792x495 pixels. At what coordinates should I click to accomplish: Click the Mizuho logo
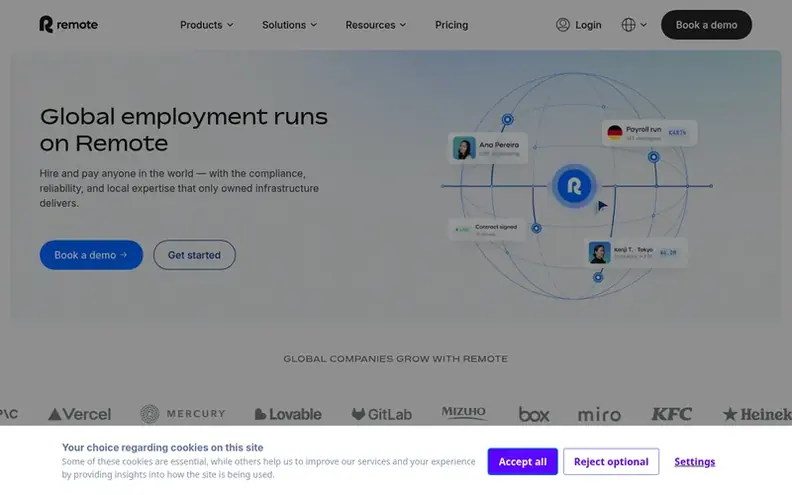(x=464, y=413)
